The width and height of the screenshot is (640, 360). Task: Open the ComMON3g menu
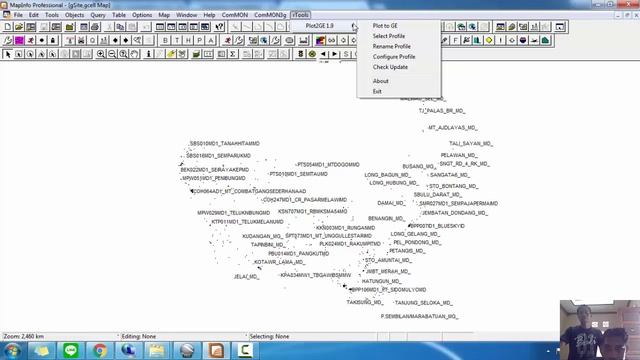[x=270, y=15]
